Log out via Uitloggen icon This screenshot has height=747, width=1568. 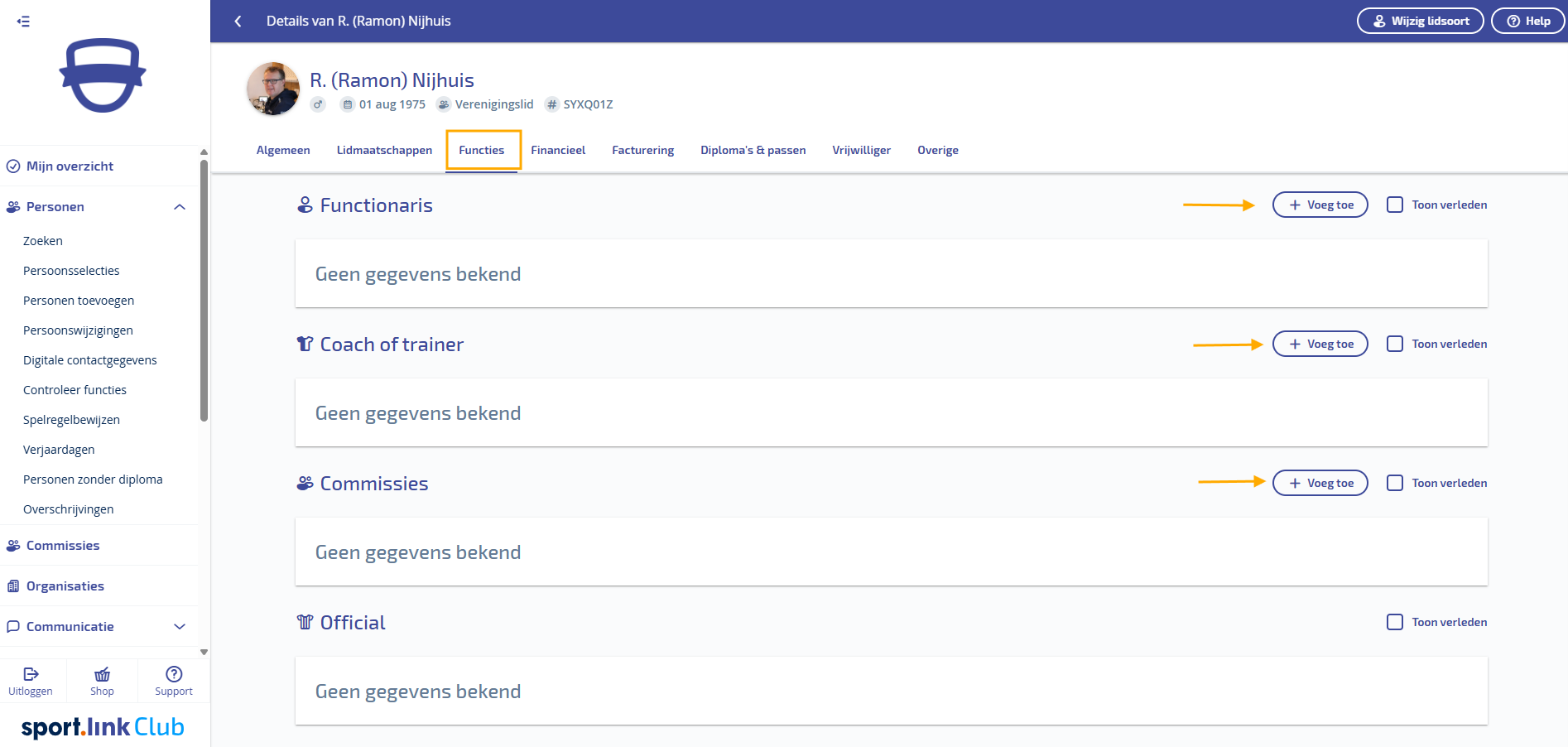[31, 674]
